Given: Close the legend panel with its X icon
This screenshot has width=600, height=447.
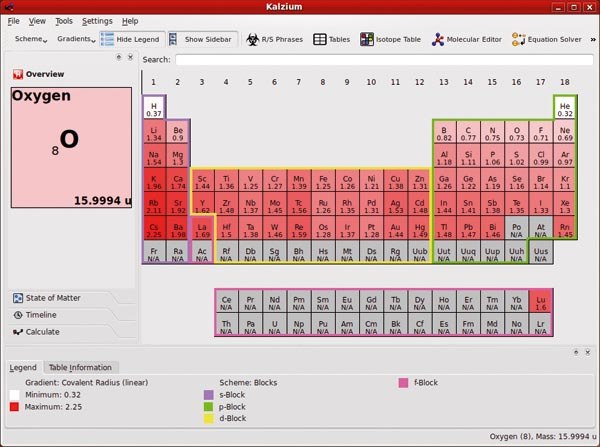Looking at the screenshot, I should (x=588, y=352).
